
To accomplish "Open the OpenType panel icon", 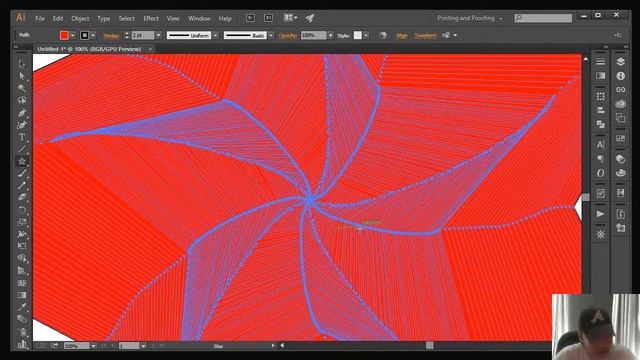I will 600,173.
